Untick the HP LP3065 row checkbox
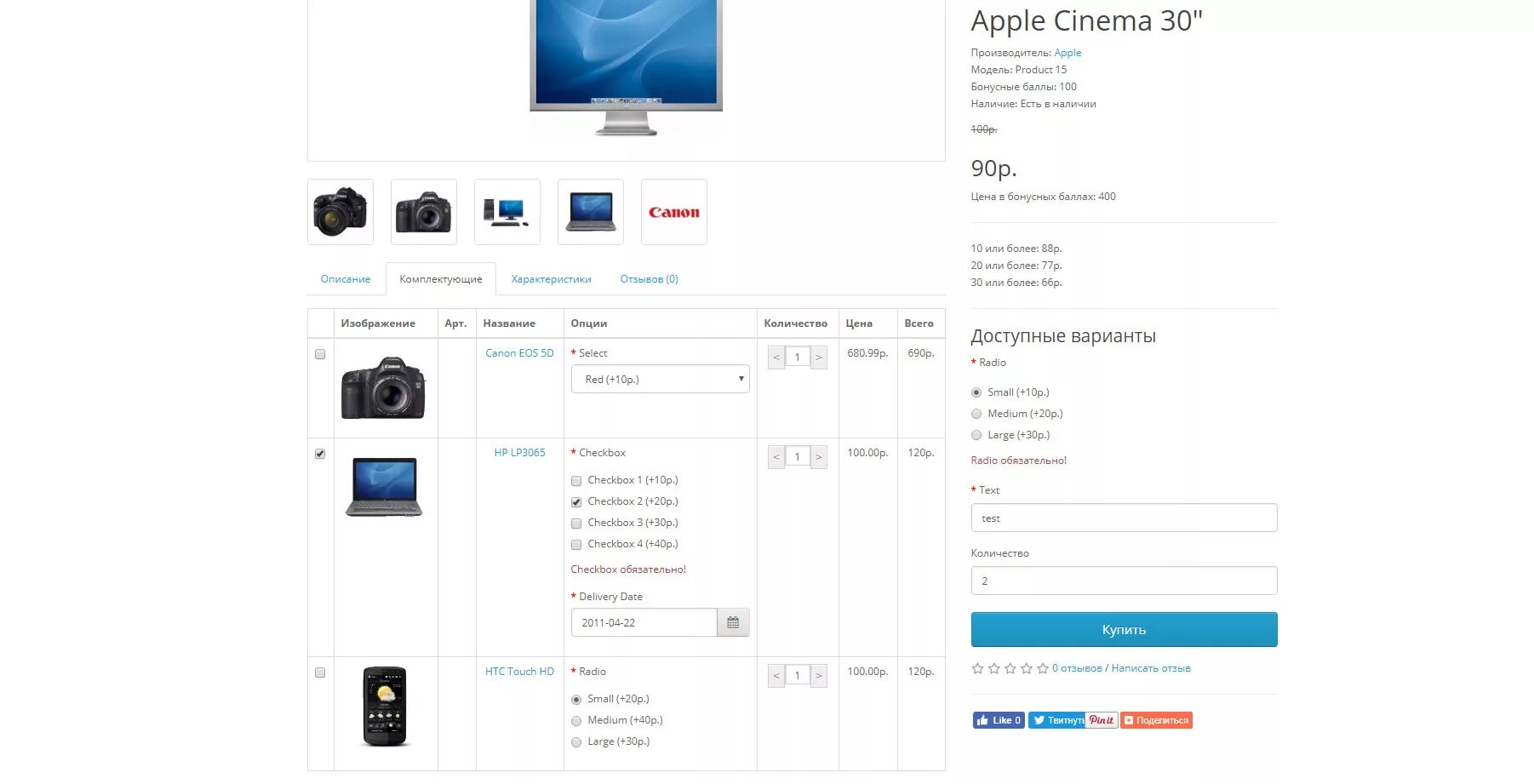The image size is (1534, 784). coord(320,454)
